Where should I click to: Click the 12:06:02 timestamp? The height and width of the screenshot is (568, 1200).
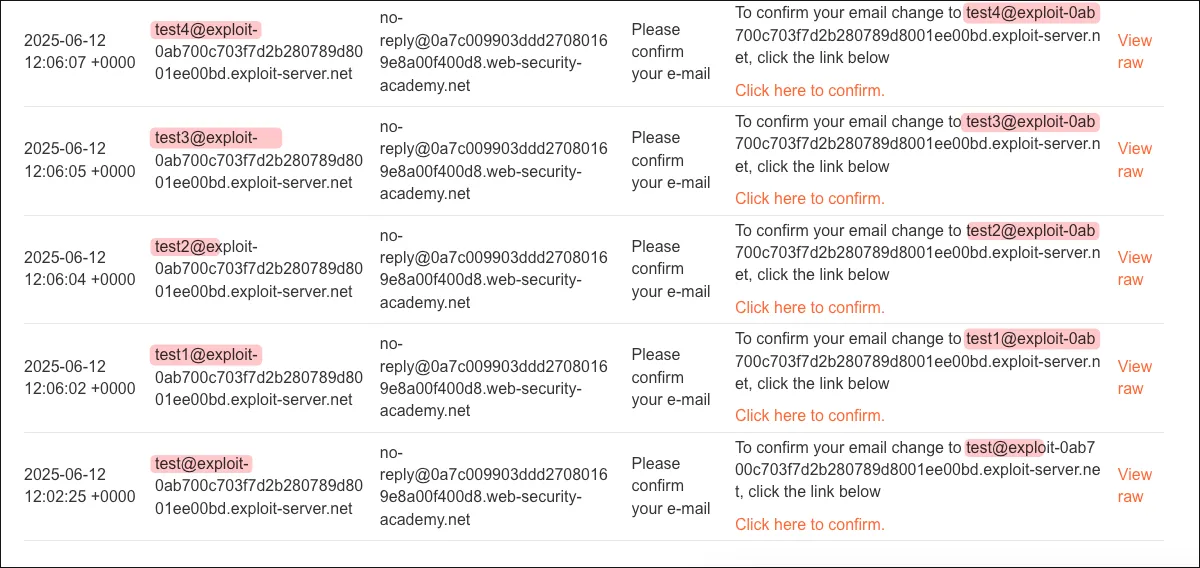79,377
